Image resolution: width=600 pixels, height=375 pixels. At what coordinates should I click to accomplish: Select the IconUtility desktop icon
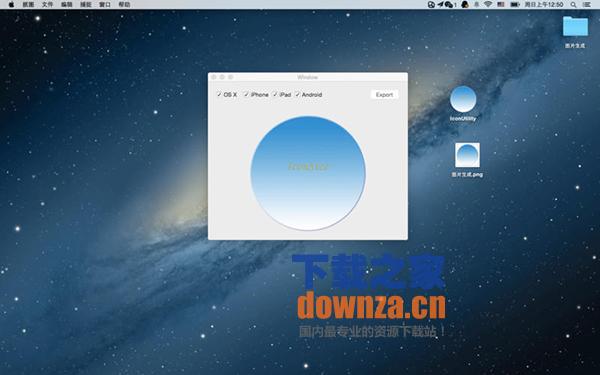(463, 104)
